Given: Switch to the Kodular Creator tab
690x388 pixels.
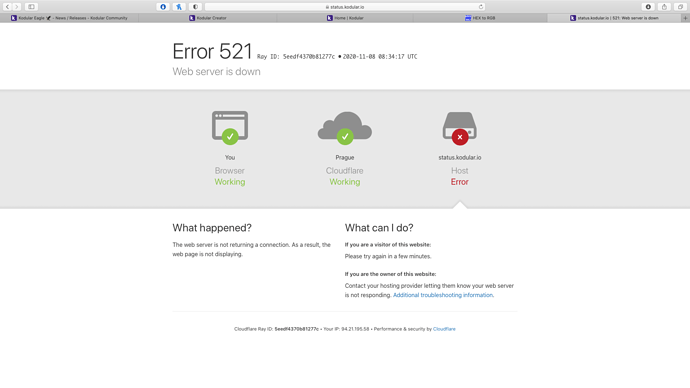Looking at the screenshot, I should tap(207, 18).
